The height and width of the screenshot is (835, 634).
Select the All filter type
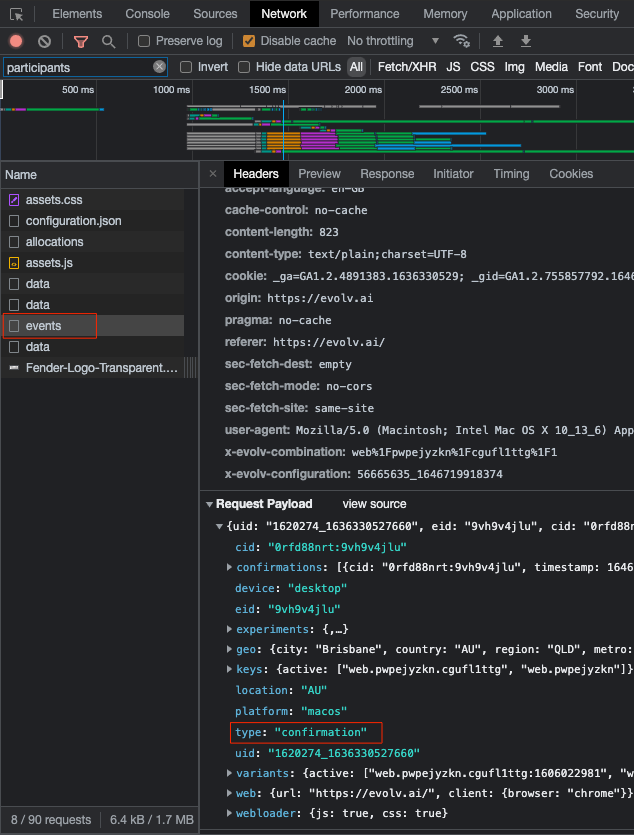pyautogui.click(x=356, y=67)
